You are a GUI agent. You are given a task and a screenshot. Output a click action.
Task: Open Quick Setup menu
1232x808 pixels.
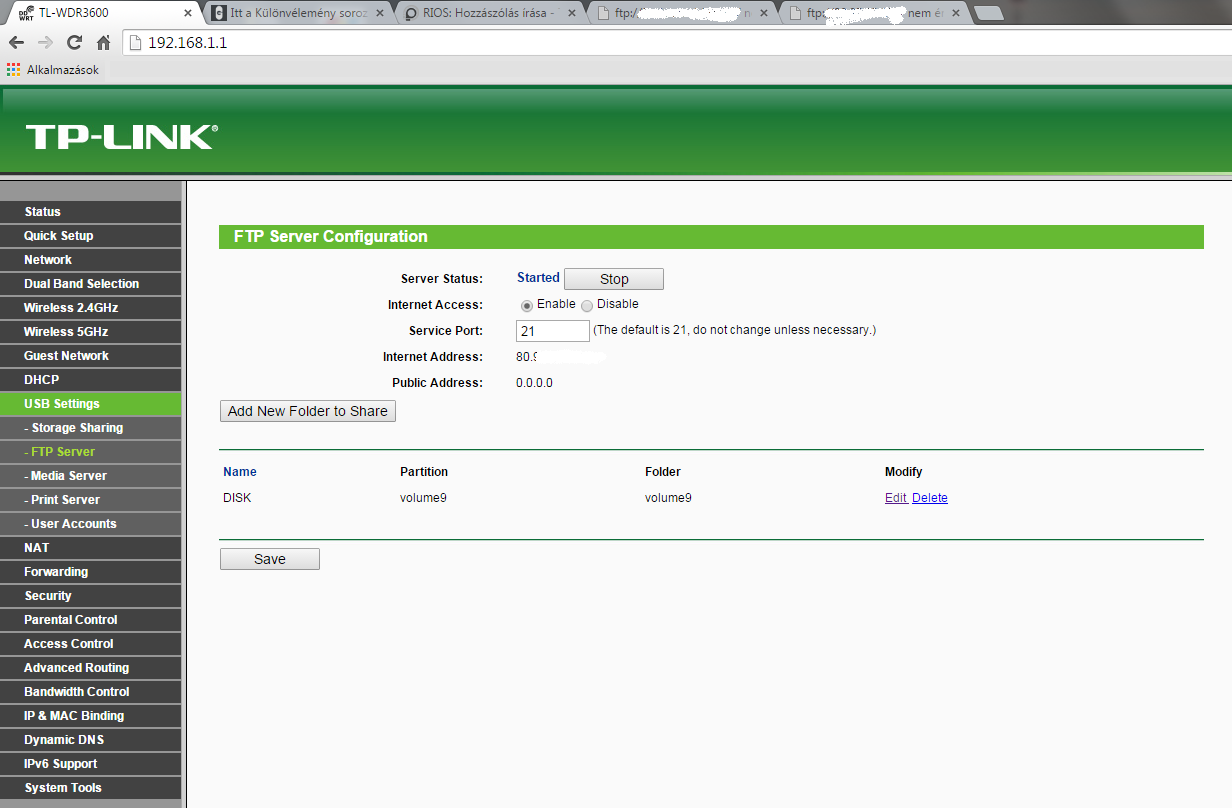[x=91, y=236]
